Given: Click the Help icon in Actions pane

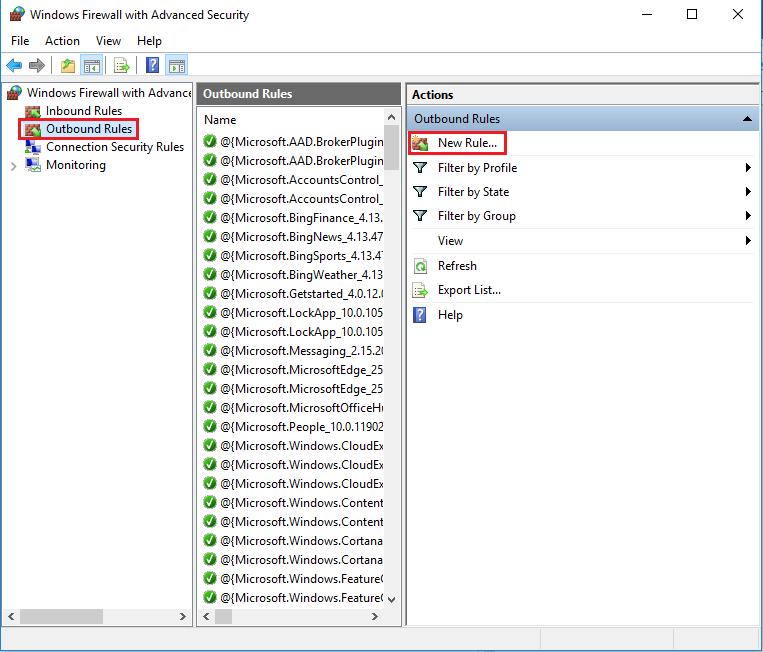Looking at the screenshot, I should point(419,315).
